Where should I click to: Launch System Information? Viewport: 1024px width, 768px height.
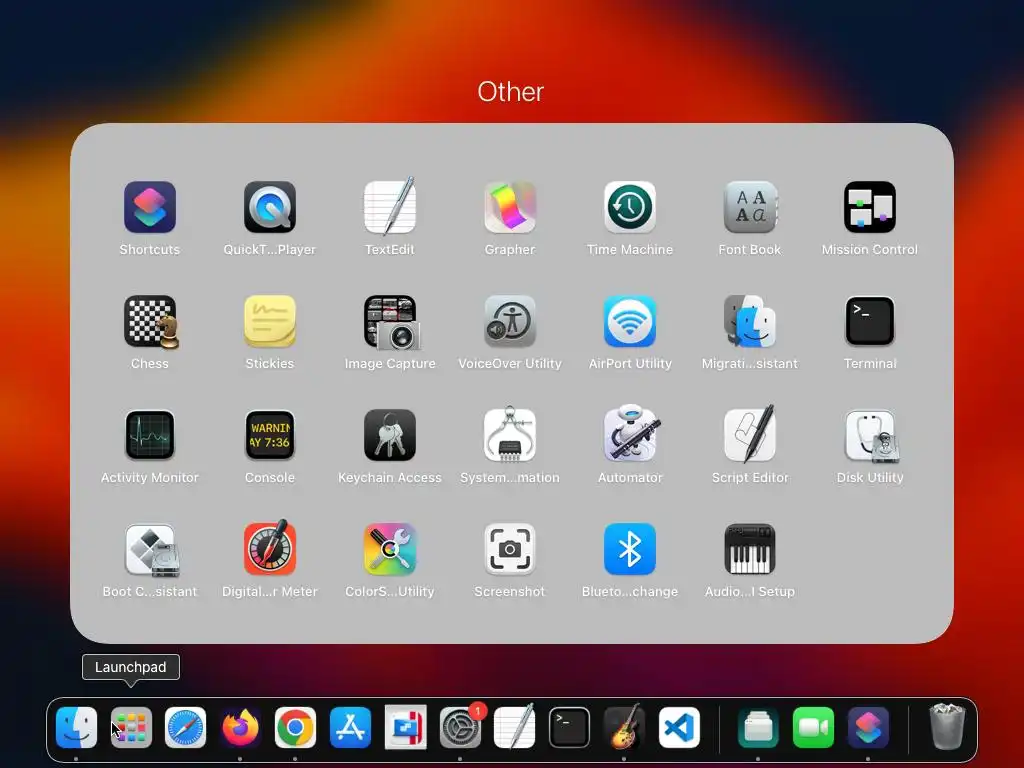point(510,435)
